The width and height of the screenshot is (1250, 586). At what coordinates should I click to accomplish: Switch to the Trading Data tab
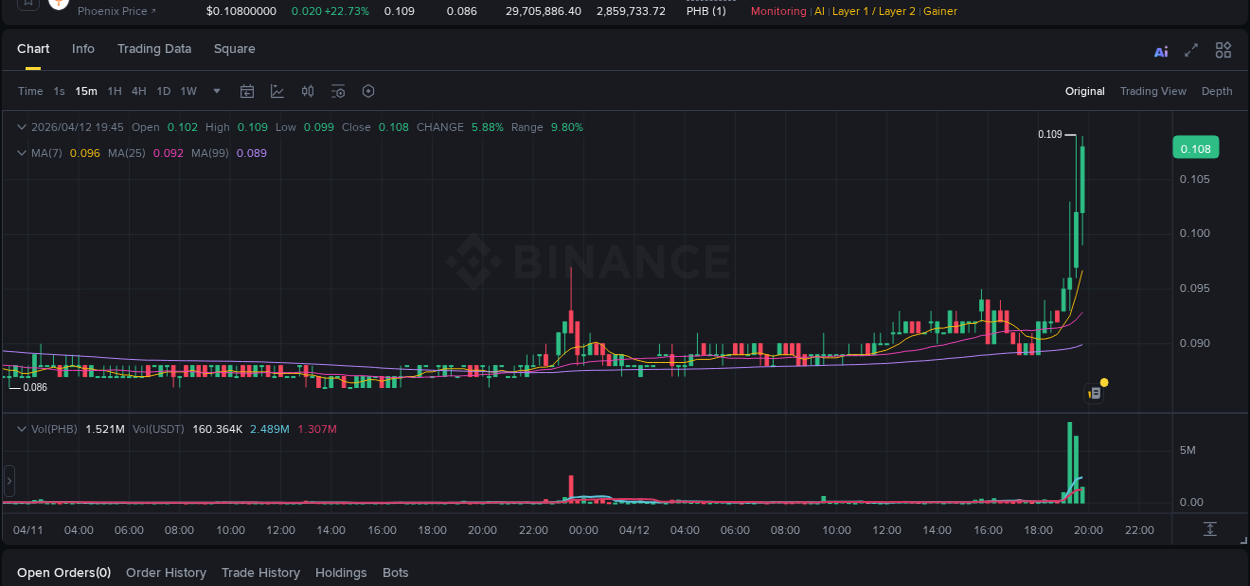[x=154, y=48]
